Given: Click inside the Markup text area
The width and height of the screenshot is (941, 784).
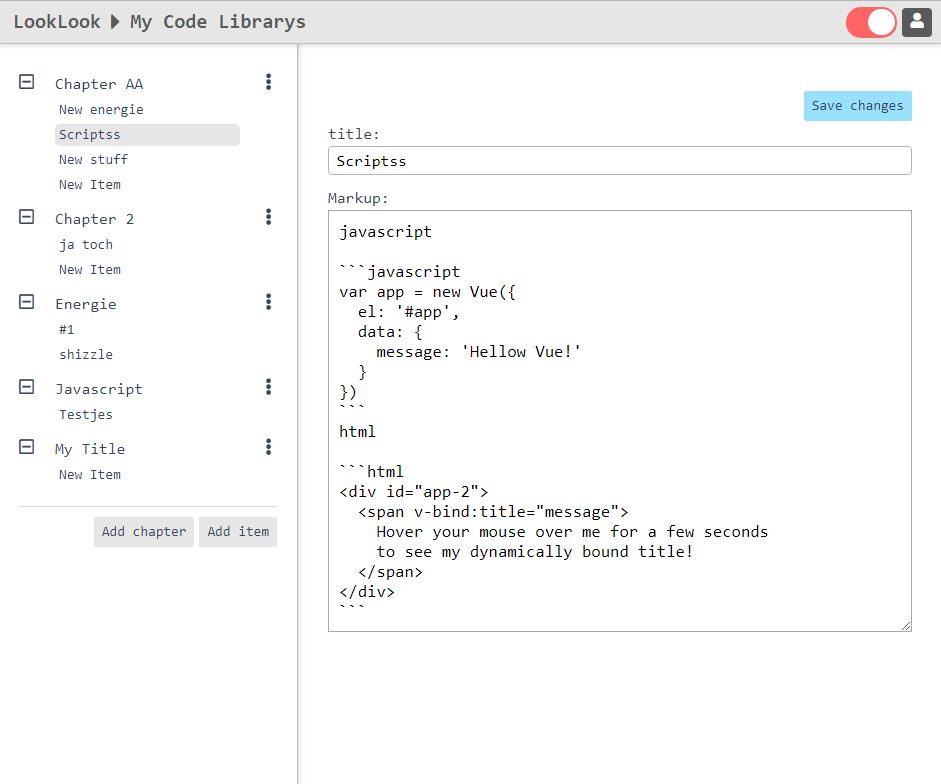Looking at the screenshot, I should click(620, 421).
